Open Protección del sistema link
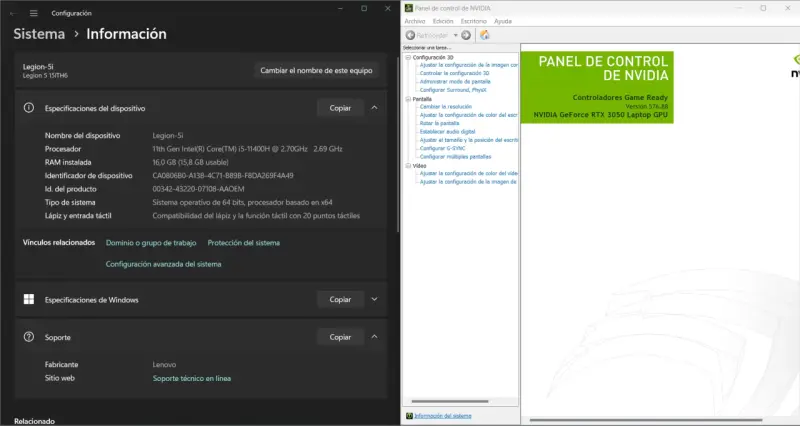This screenshot has height=426, width=800. [x=243, y=243]
